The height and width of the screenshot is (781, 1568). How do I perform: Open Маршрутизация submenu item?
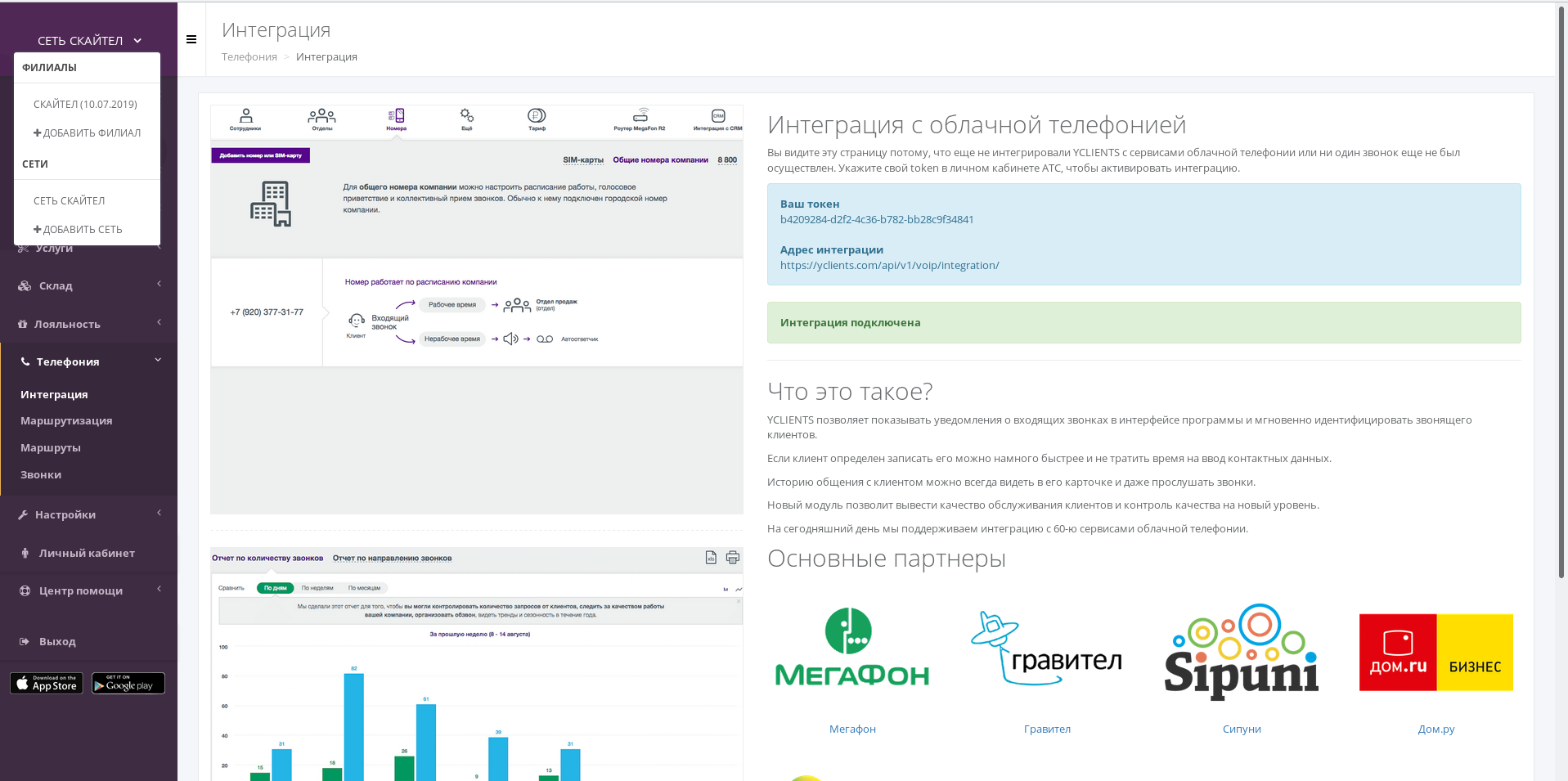[x=66, y=420]
